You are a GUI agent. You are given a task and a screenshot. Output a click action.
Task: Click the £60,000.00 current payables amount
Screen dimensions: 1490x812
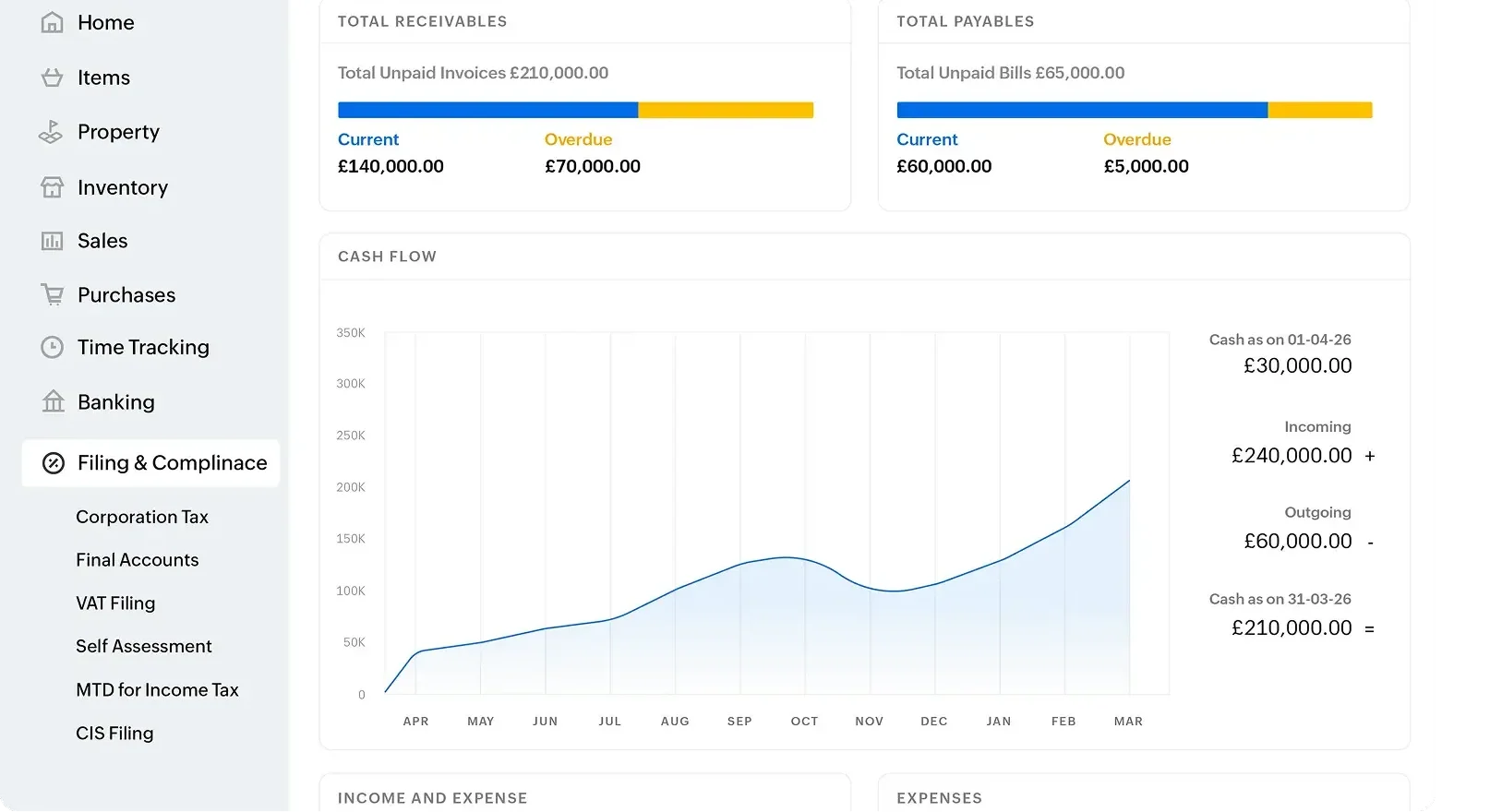(x=944, y=166)
